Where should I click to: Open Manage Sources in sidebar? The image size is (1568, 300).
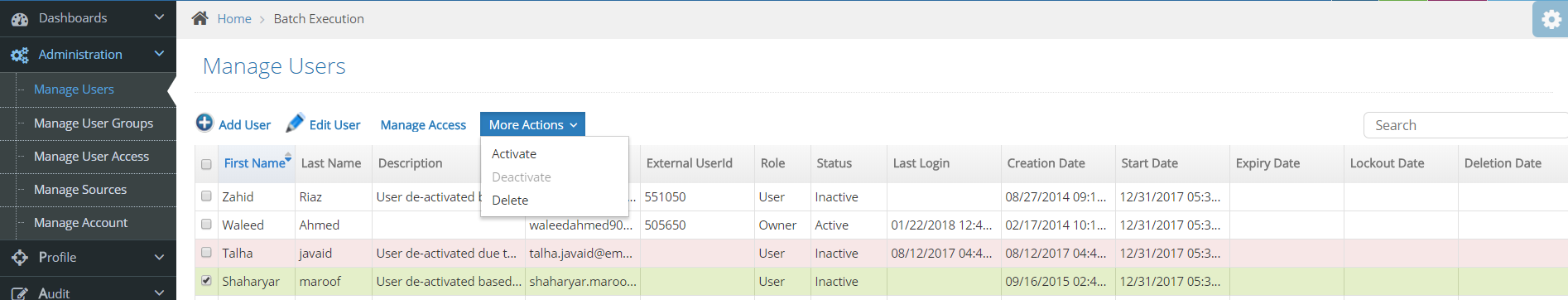[x=80, y=190]
